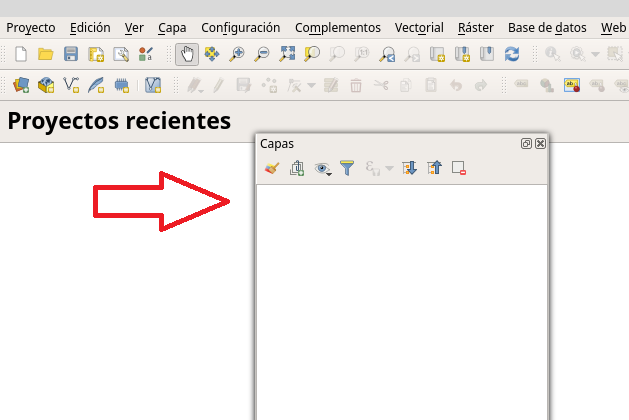Refresh the map canvas

[512, 55]
